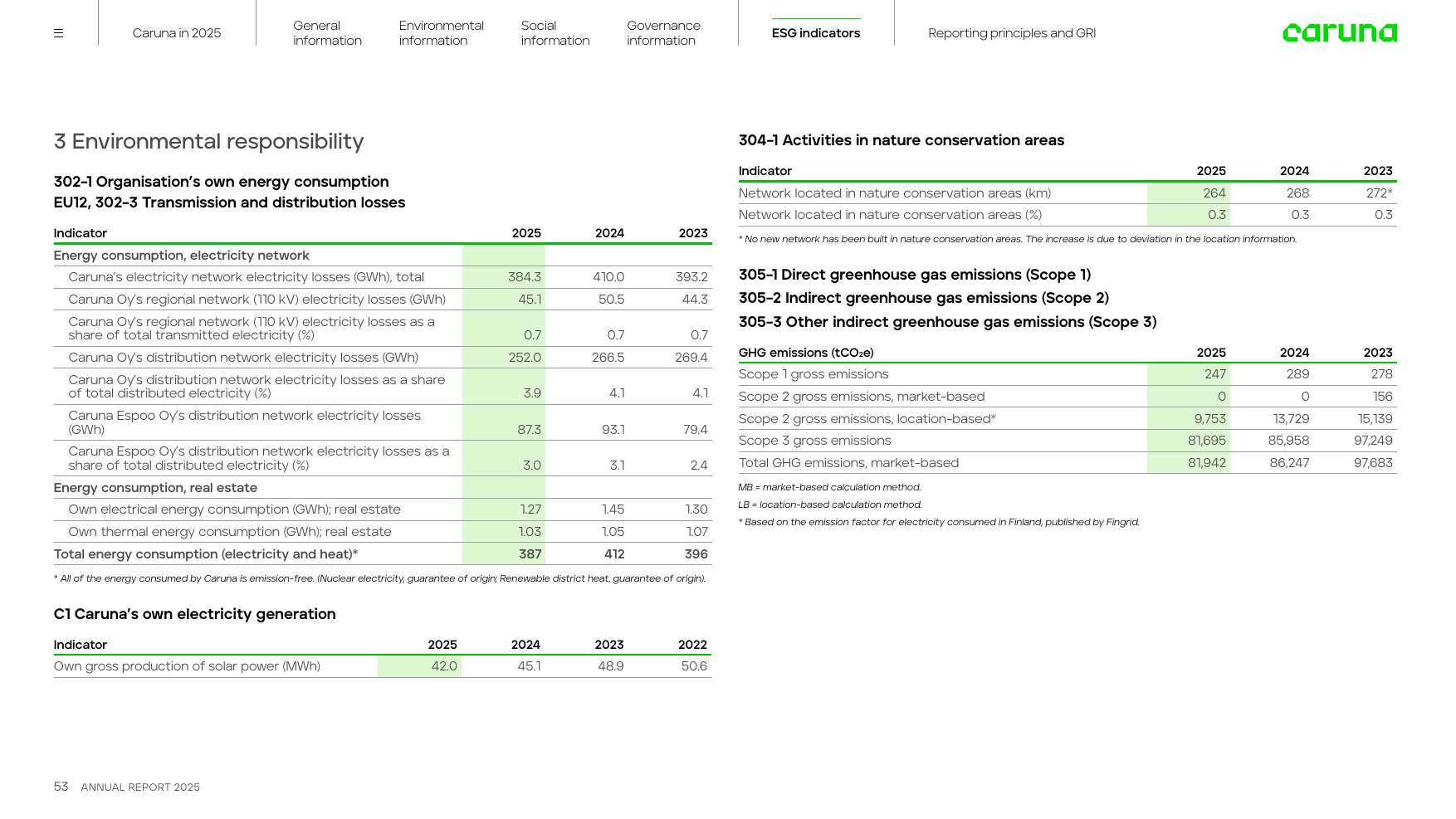1456x819 pixels.
Task: Select own electrical energy value 1.27
Action: [530, 509]
